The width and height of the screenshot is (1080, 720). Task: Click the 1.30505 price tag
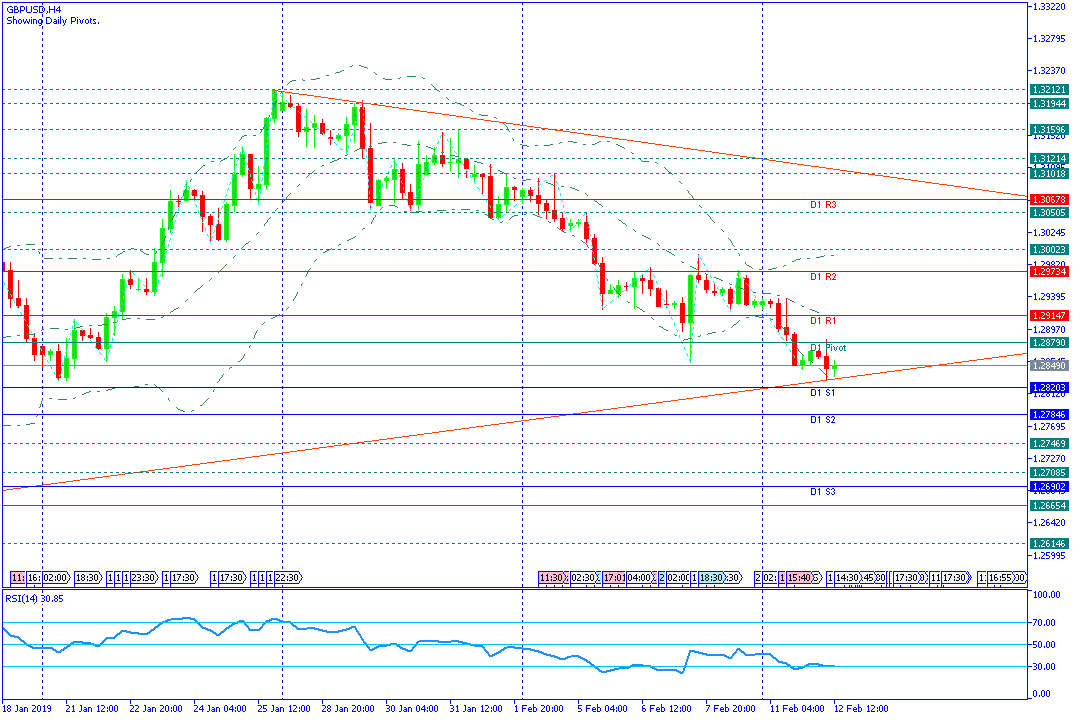click(1049, 213)
